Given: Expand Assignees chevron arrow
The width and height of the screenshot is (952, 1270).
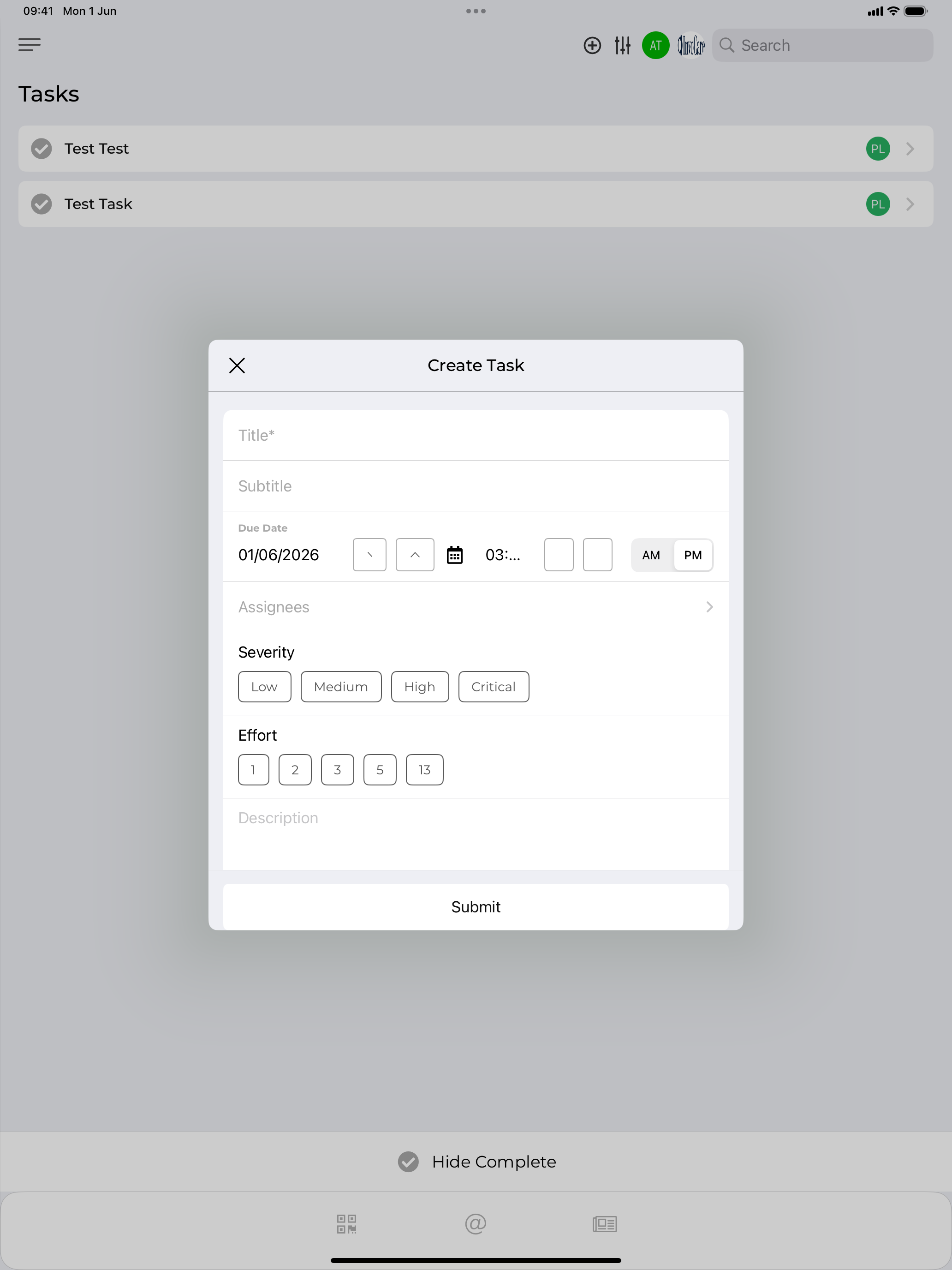Looking at the screenshot, I should click(x=710, y=607).
